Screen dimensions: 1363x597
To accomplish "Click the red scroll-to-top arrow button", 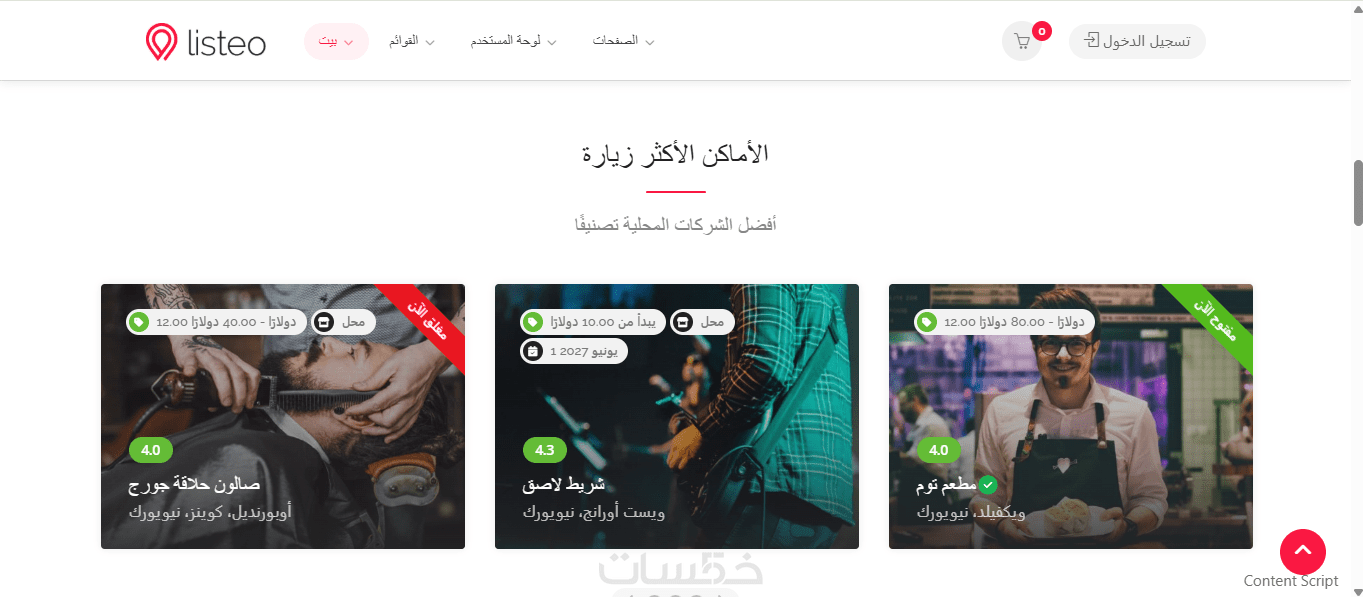I will pos(1302,551).
